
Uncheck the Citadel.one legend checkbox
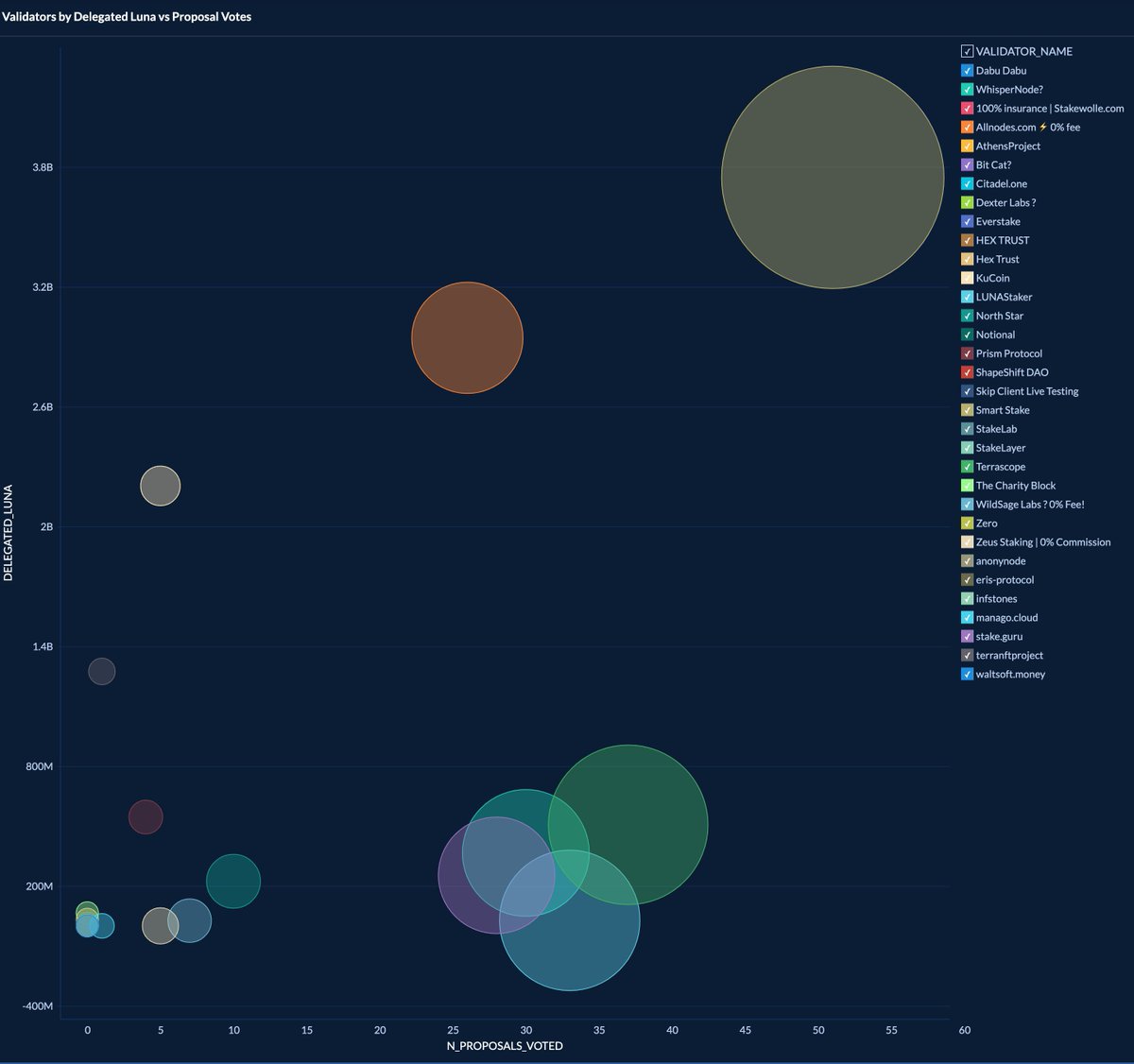(967, 183)
